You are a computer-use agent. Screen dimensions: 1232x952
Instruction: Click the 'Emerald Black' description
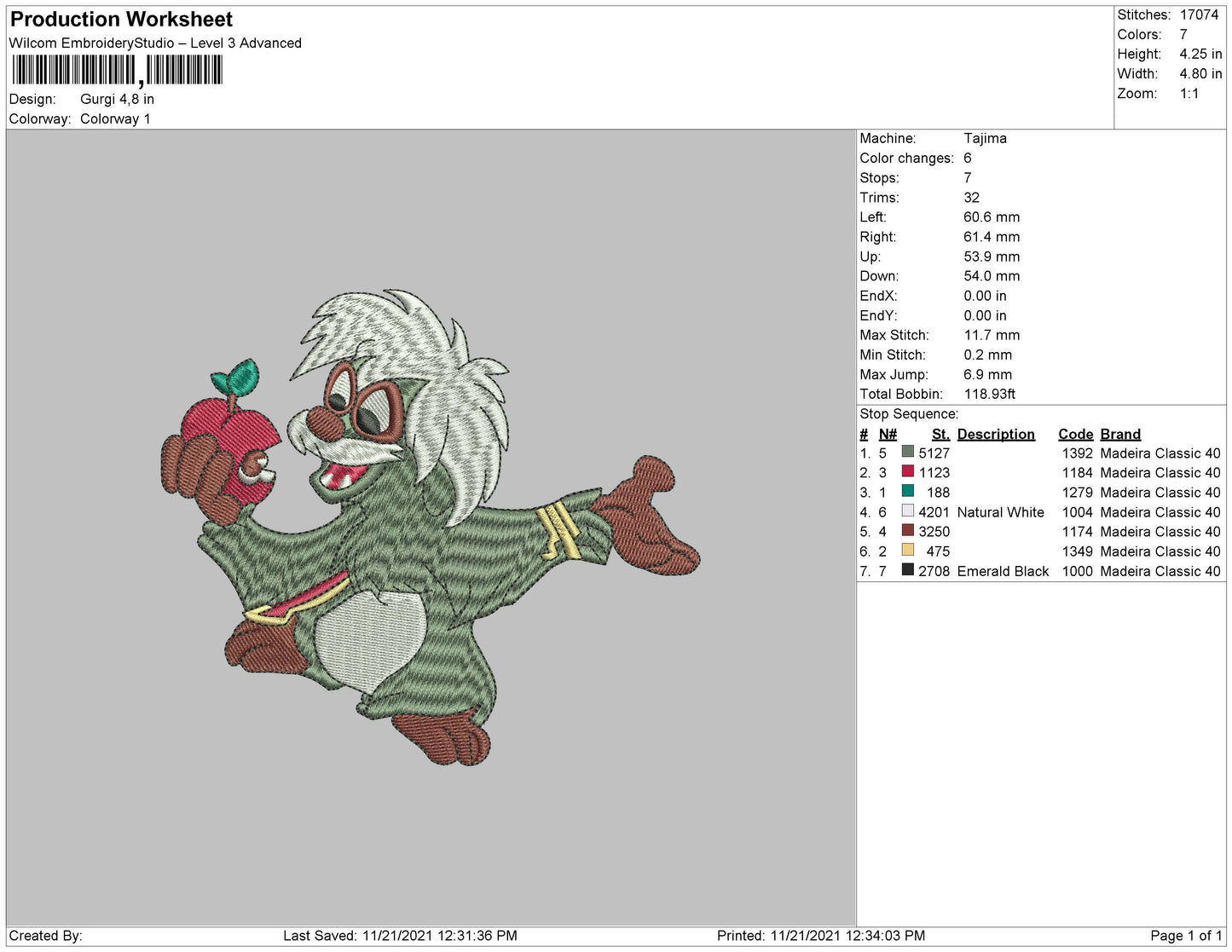[x=1003, y=571]
